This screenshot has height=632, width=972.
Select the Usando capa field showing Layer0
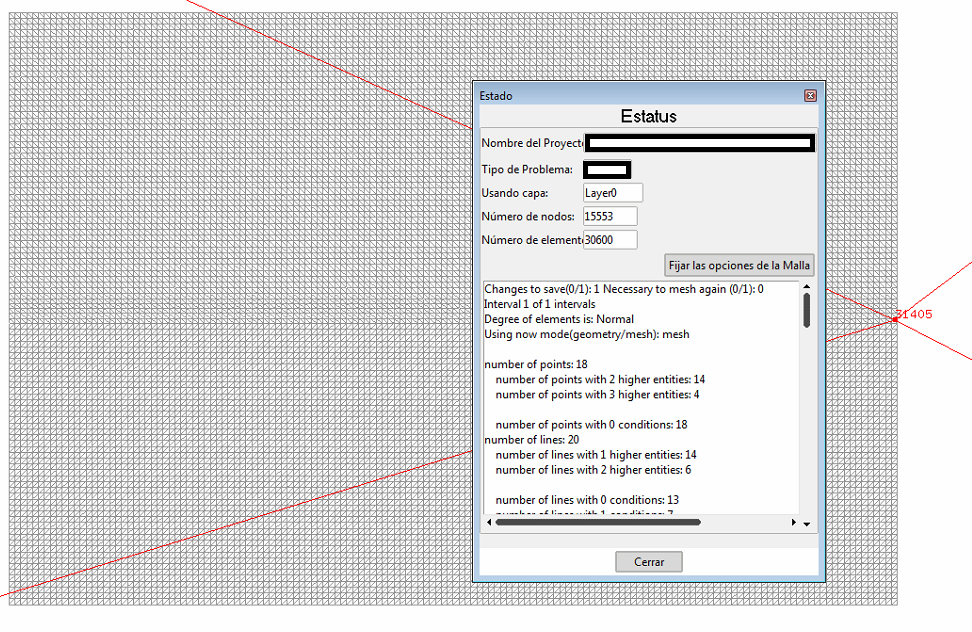(x=612, y=193)
